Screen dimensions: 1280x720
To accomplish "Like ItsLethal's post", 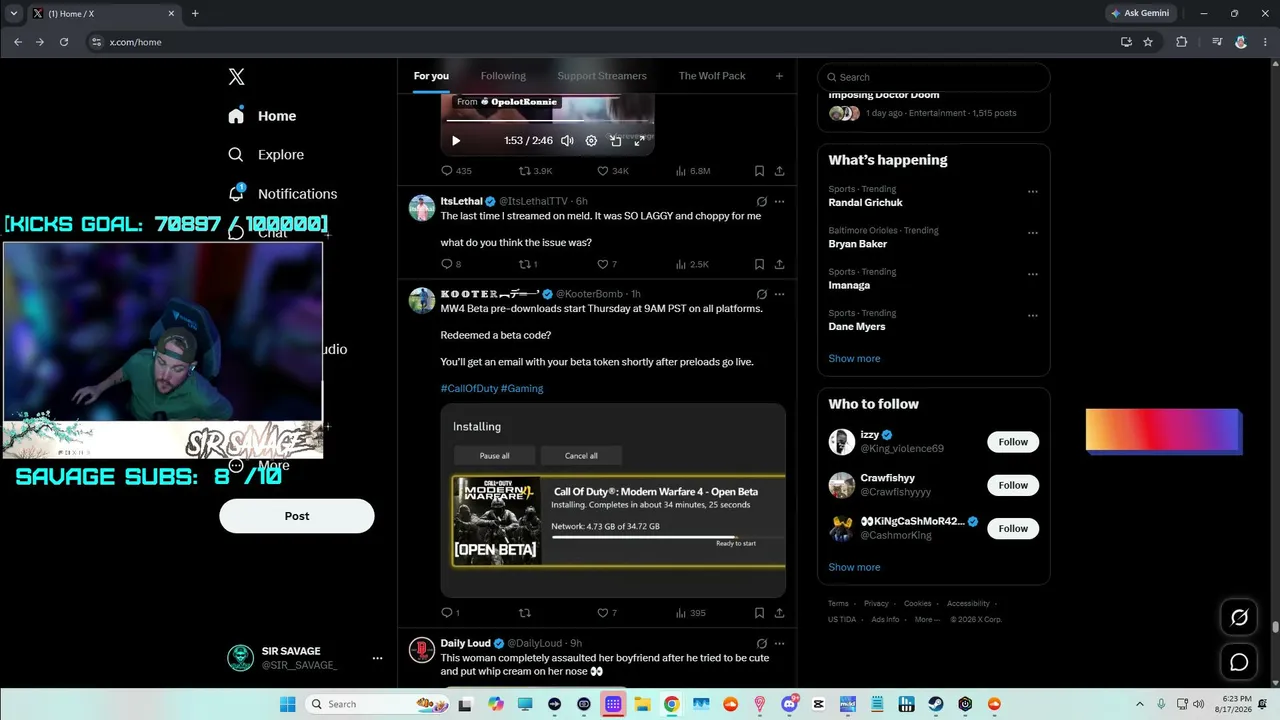I will pyautogui.click(x=606, y=264).
